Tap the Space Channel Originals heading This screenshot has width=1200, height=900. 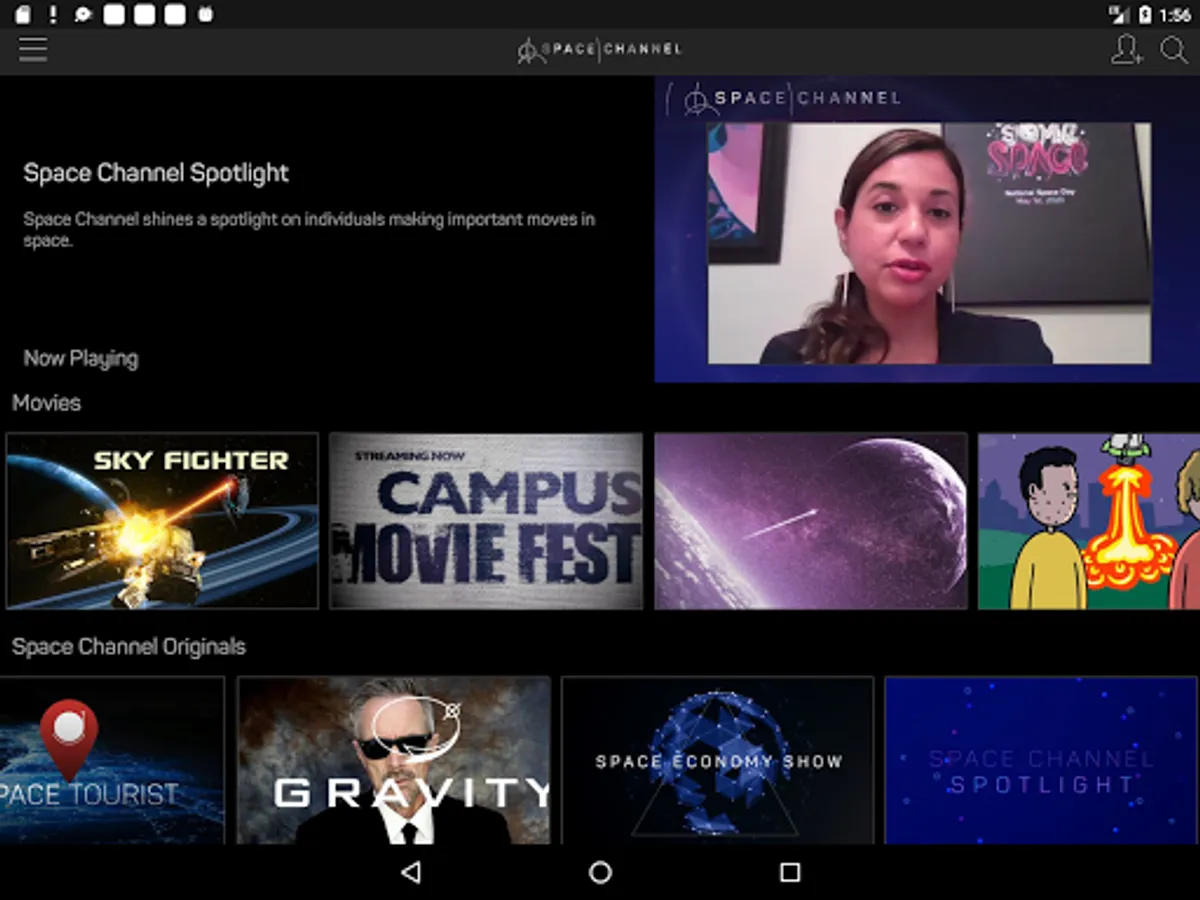point(129,647)
